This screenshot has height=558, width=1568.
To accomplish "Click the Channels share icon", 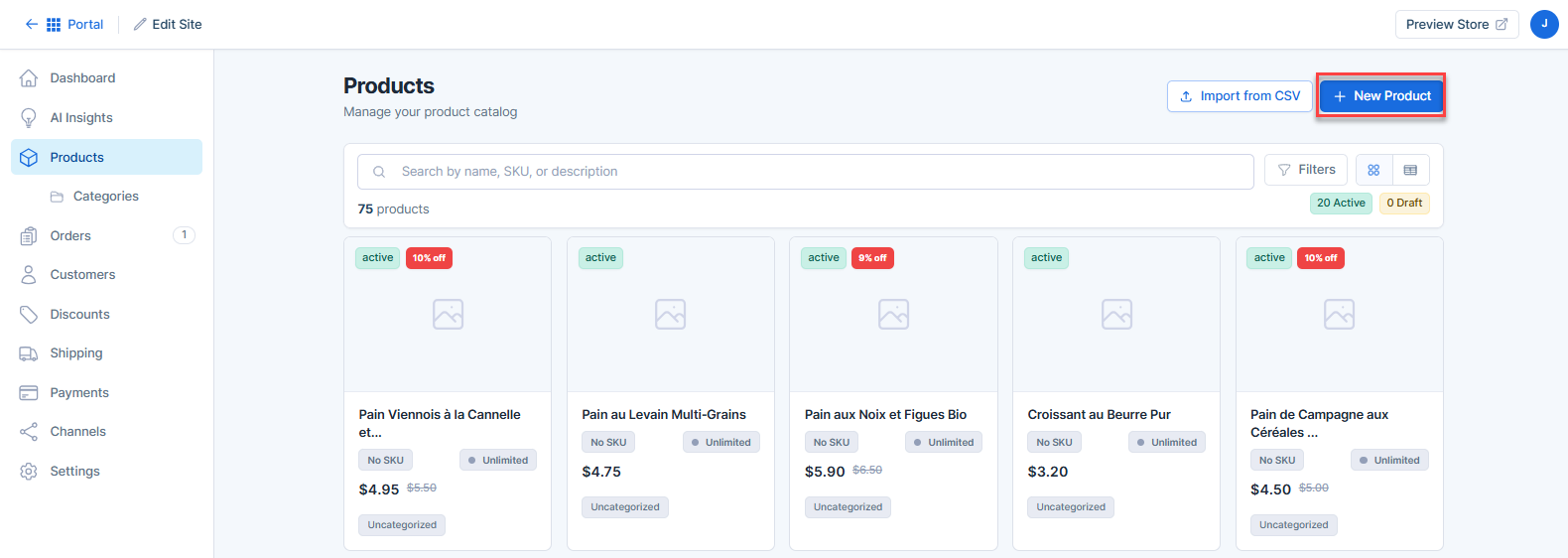I will click(x=29, y=432).
